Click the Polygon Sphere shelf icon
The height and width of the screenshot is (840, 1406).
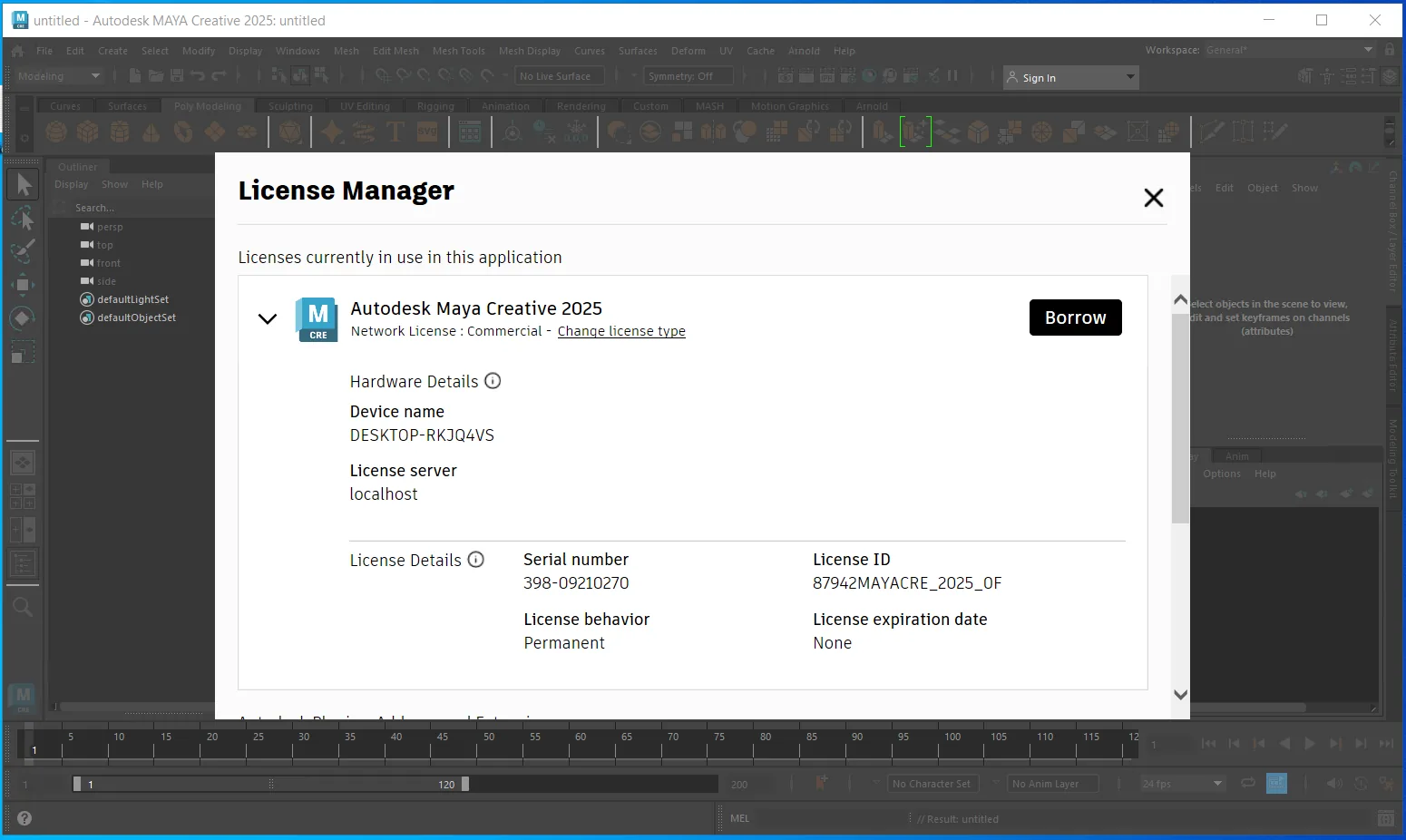[56, 132]
